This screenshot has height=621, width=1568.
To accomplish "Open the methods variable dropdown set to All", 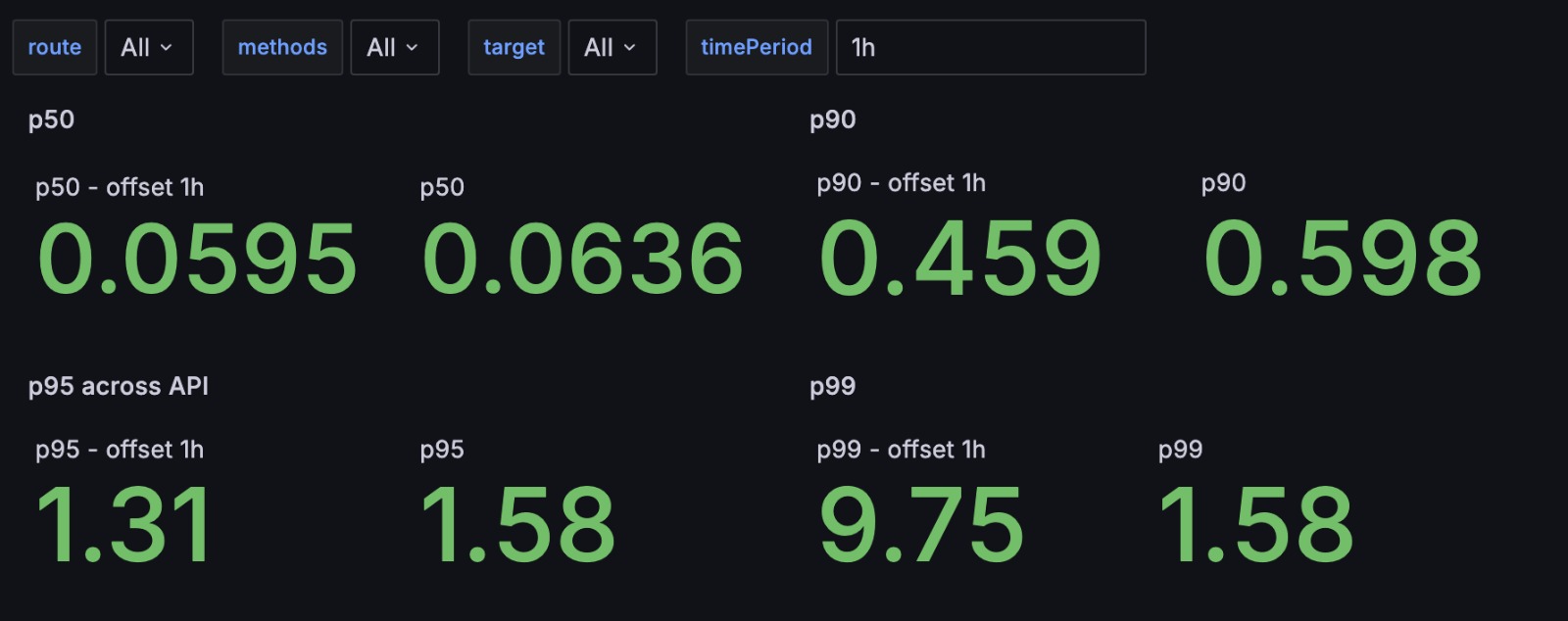I will (x=395, y=47).
